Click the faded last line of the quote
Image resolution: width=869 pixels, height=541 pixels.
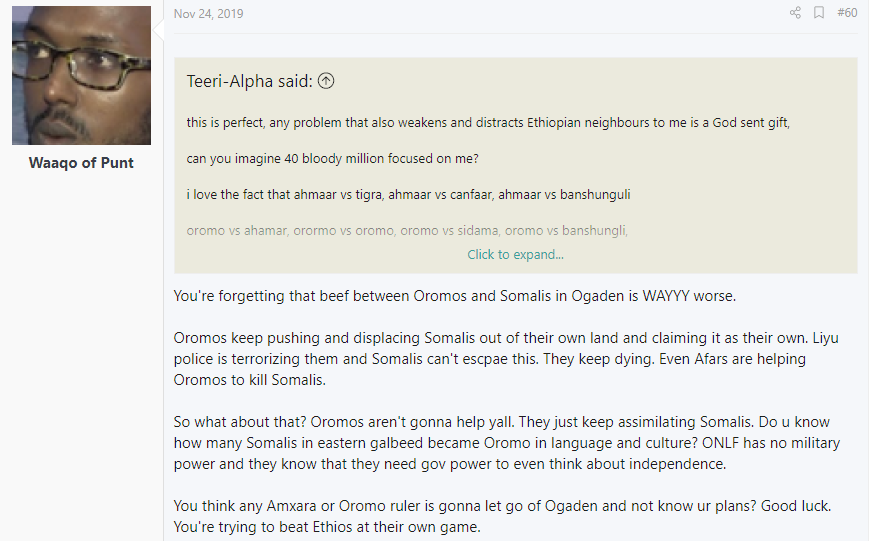click(407, 230)
